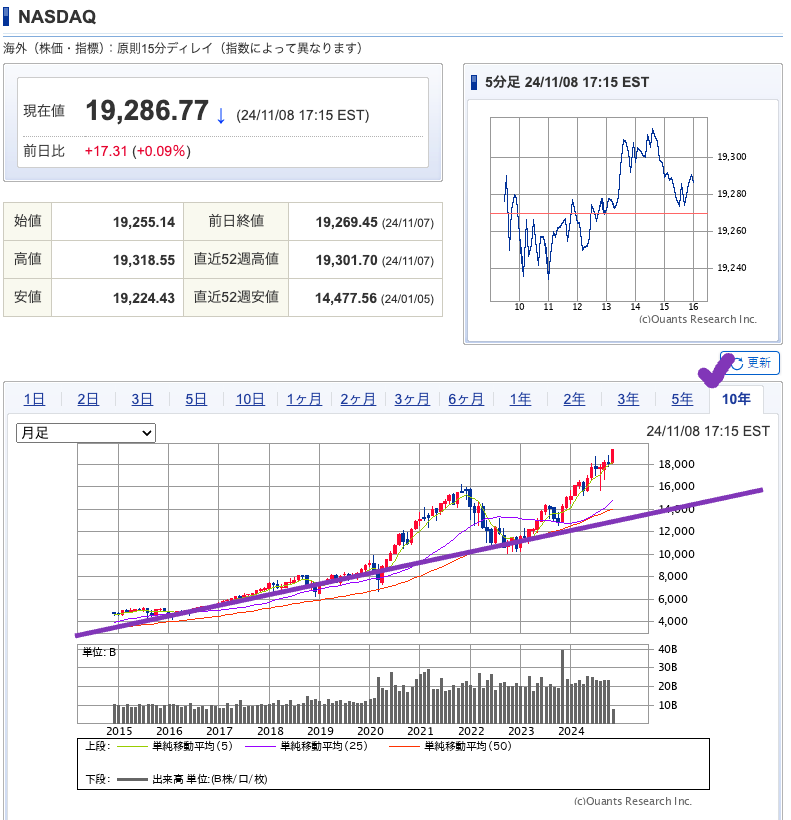Click the 52-week low 14,477.56
Viewport: 791px width, 820px height.
(x=346, y=298)
